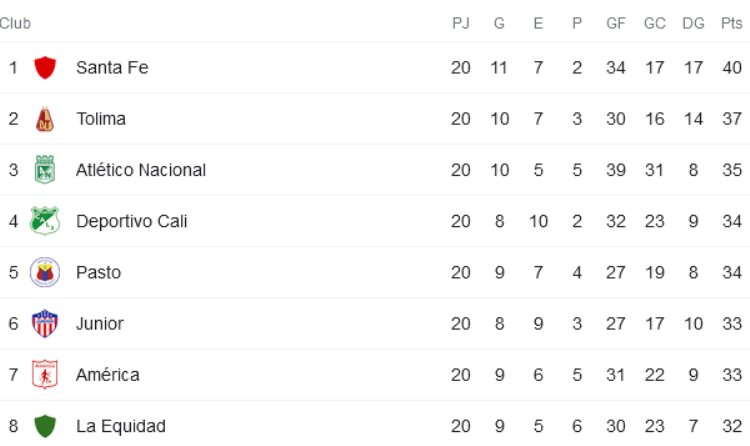Open the Santa Fe team link
Image resolution: width=750 pixels, height=446 pixels.
click(x=112, y=68)
